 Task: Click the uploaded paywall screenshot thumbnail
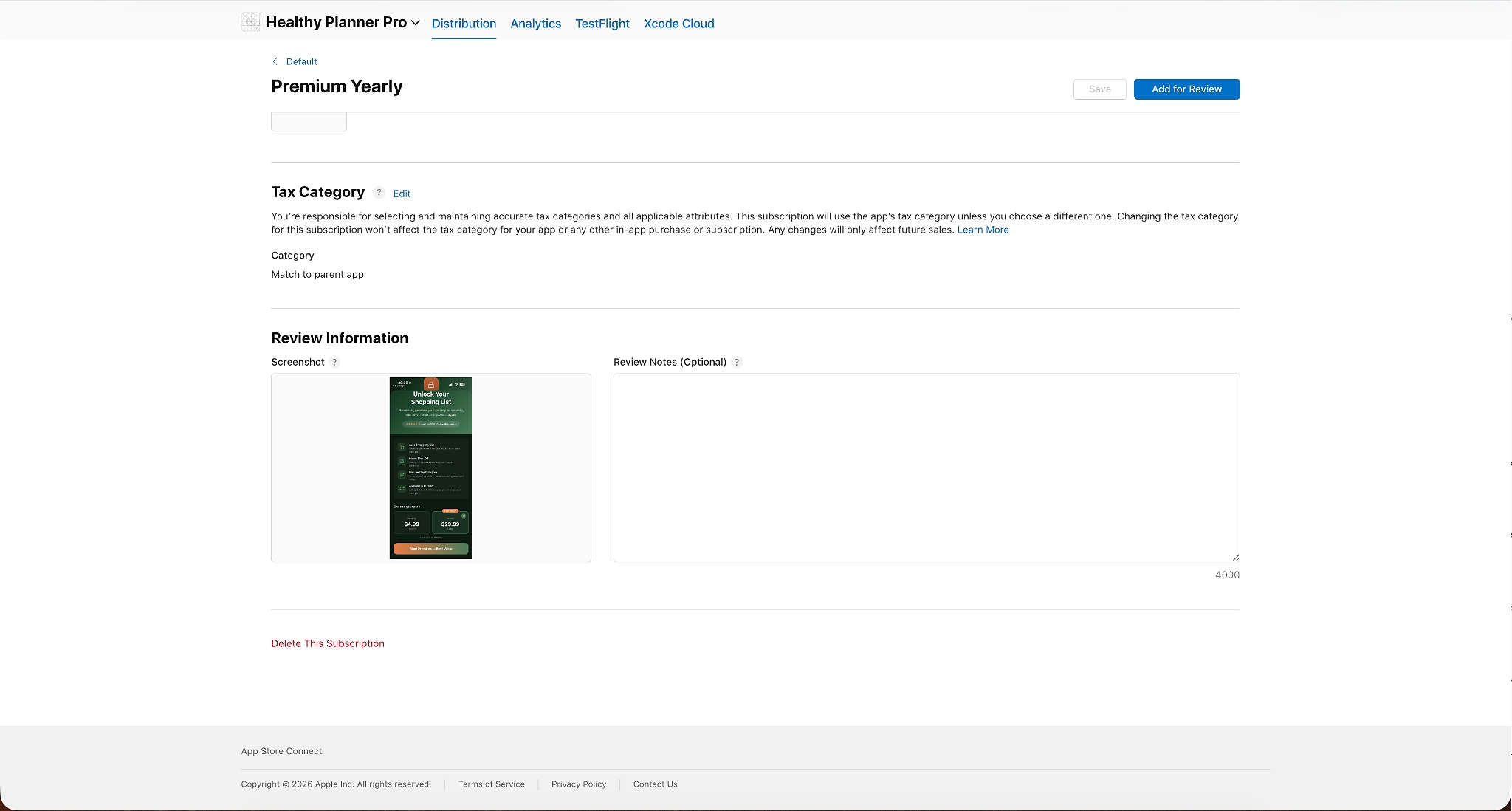431,468
